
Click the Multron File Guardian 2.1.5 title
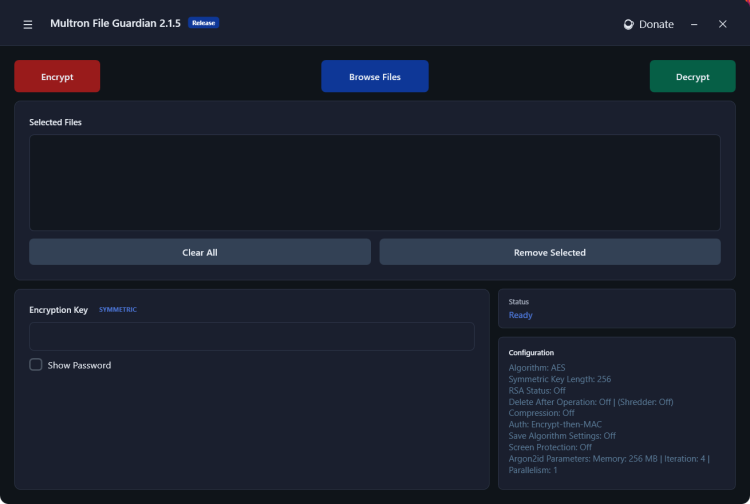(x=115, y=23)
